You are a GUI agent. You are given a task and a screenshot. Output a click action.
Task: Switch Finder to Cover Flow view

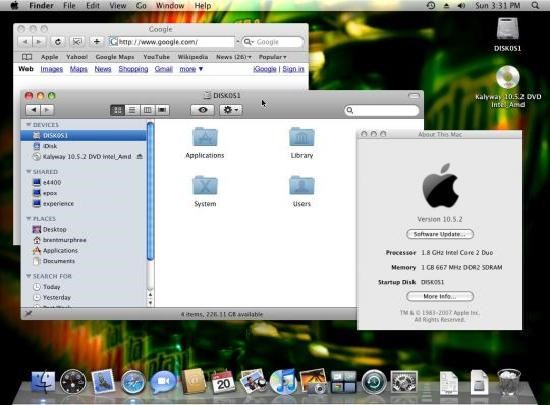pos(162,110)
